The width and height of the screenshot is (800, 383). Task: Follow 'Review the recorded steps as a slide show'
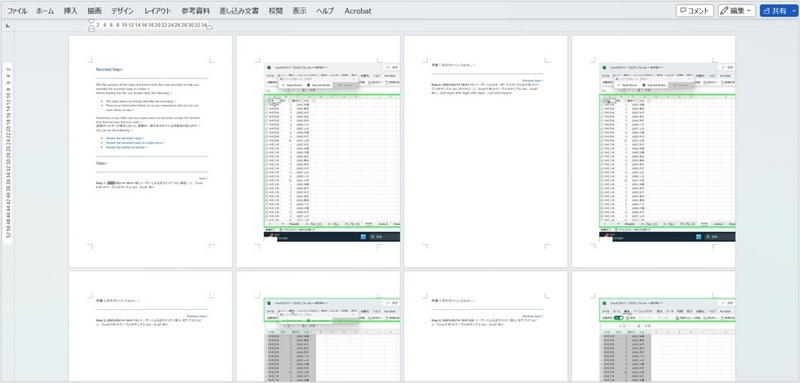(x=135, y=143)
